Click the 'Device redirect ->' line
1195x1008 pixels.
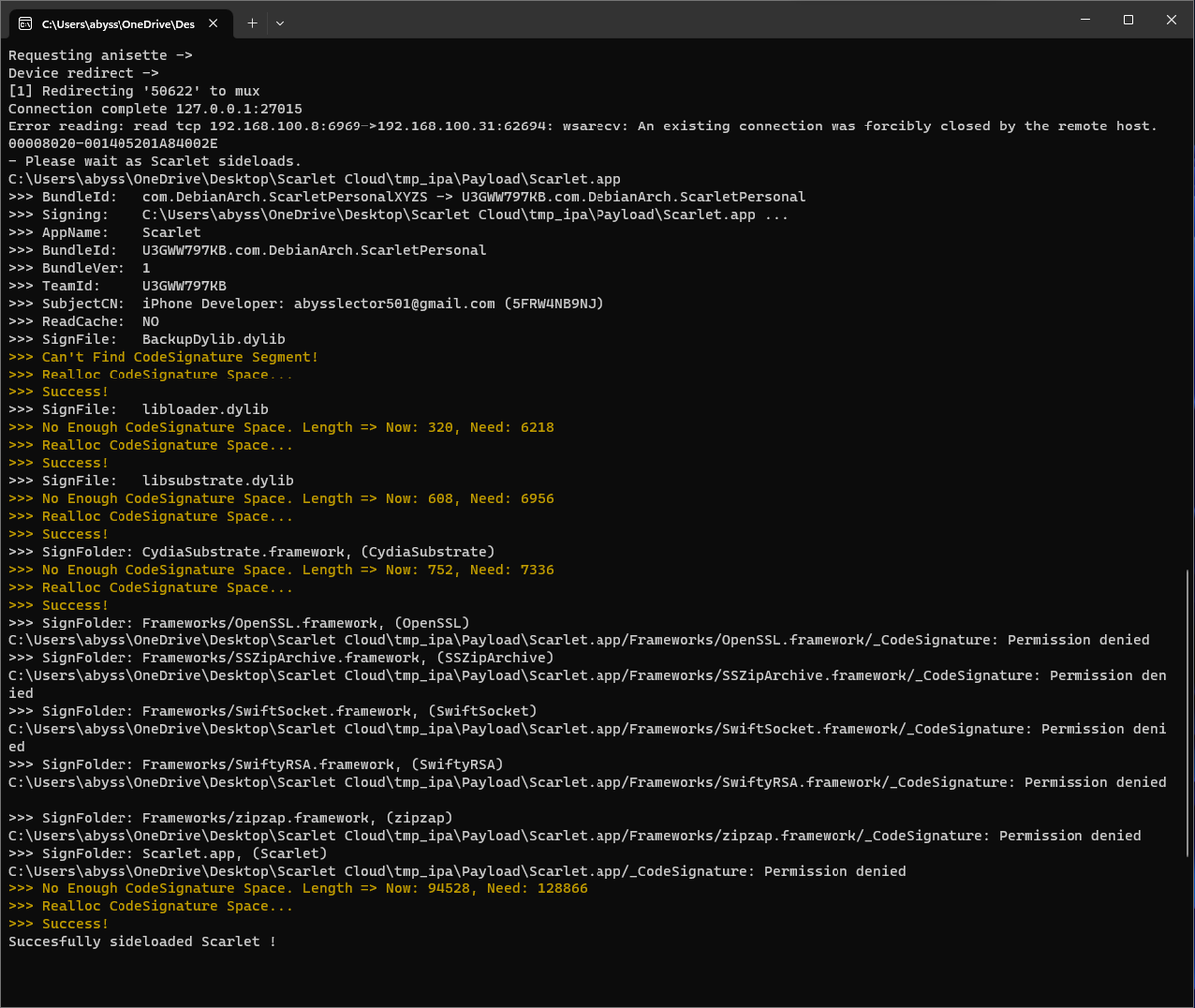(84, 73)
